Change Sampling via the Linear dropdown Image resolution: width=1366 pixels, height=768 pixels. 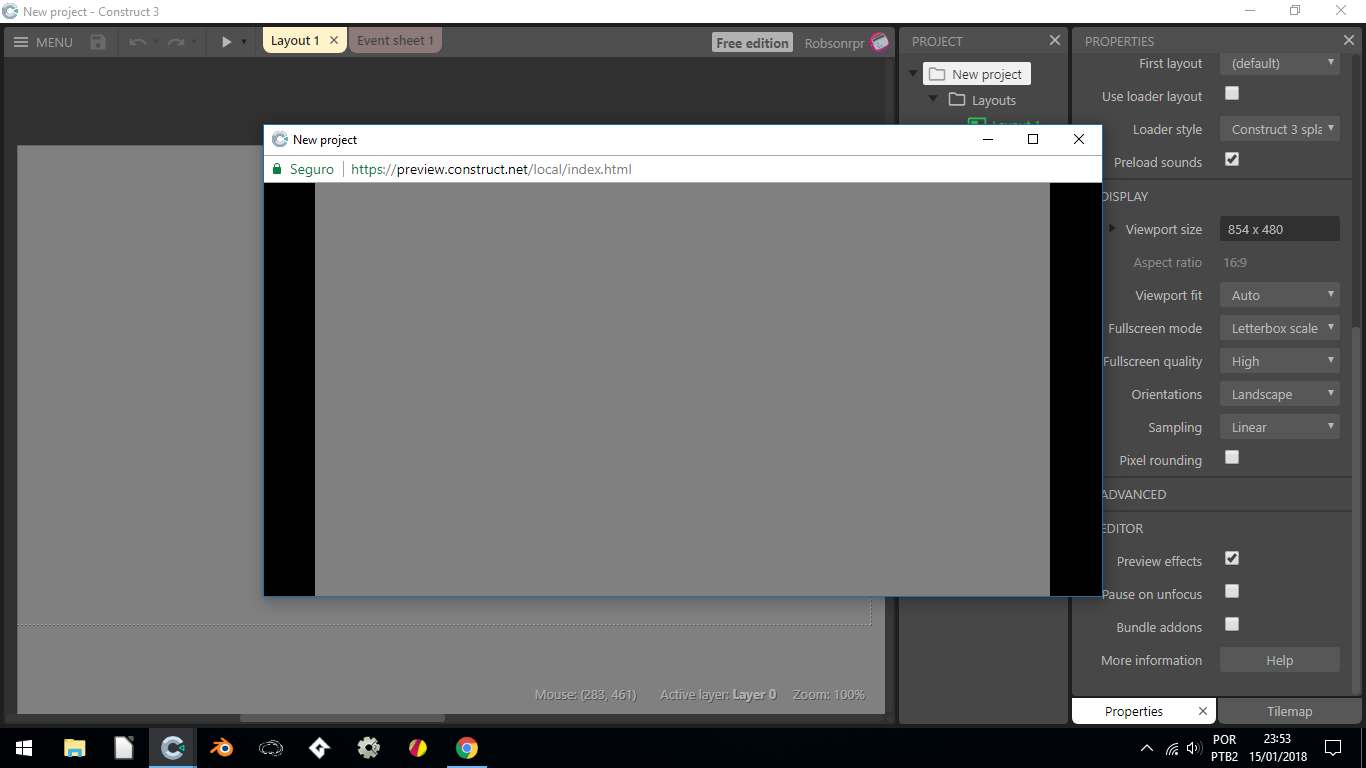pos(1279,426)
